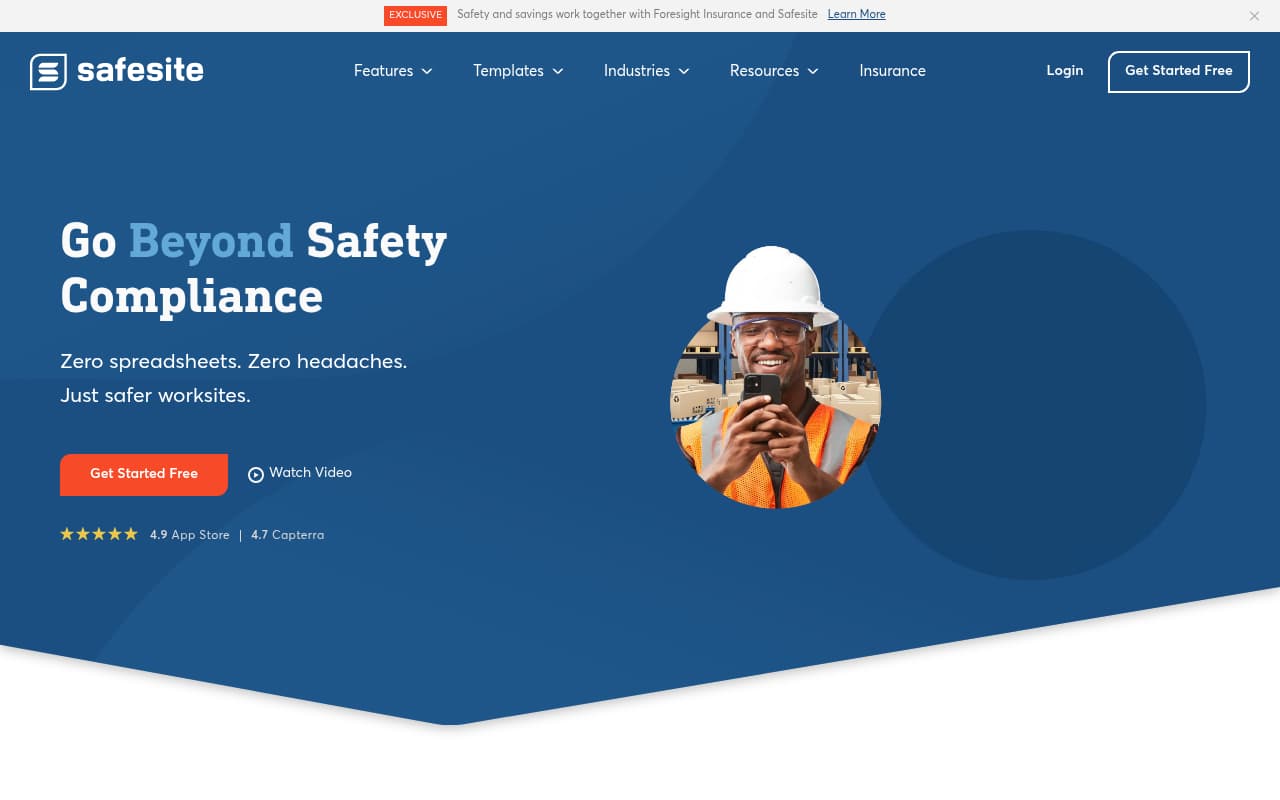
Task: Follow the Learn More link in the banner
Action: click(856, 14)
